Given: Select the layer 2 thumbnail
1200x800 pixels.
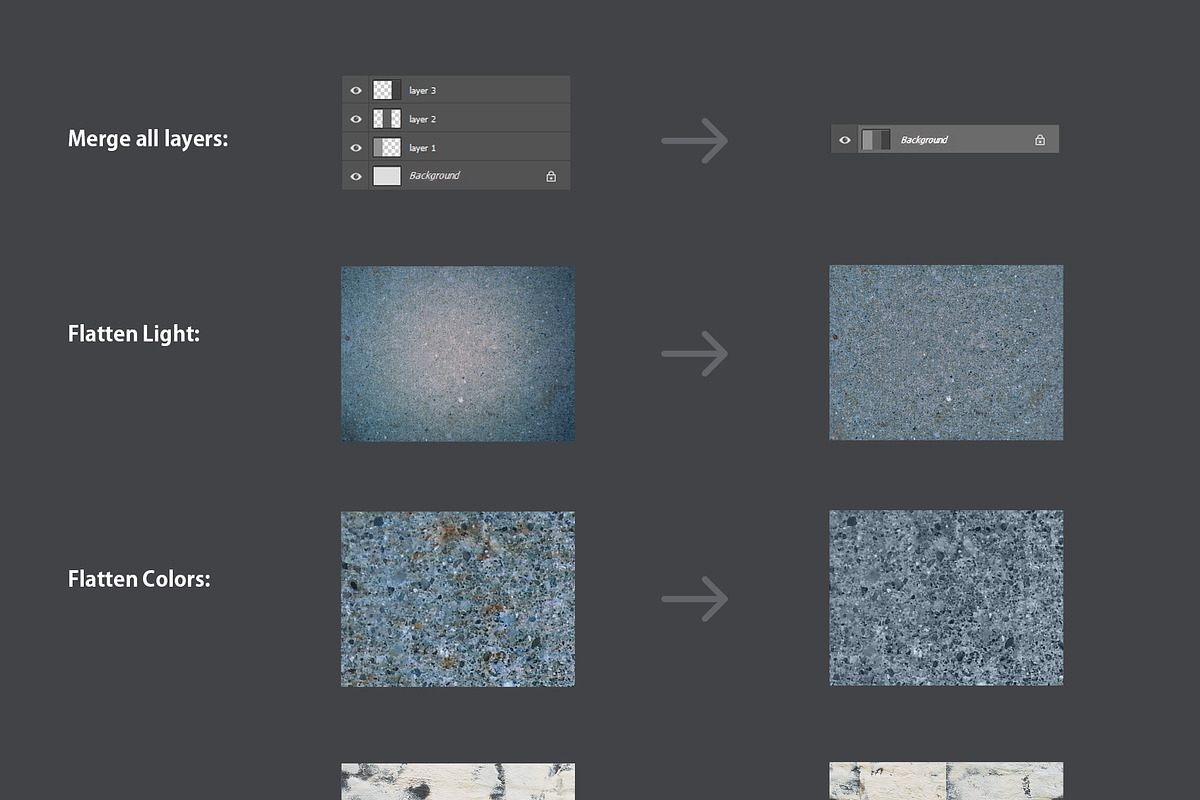Looking at the screenshot, I should coord(386,119).
